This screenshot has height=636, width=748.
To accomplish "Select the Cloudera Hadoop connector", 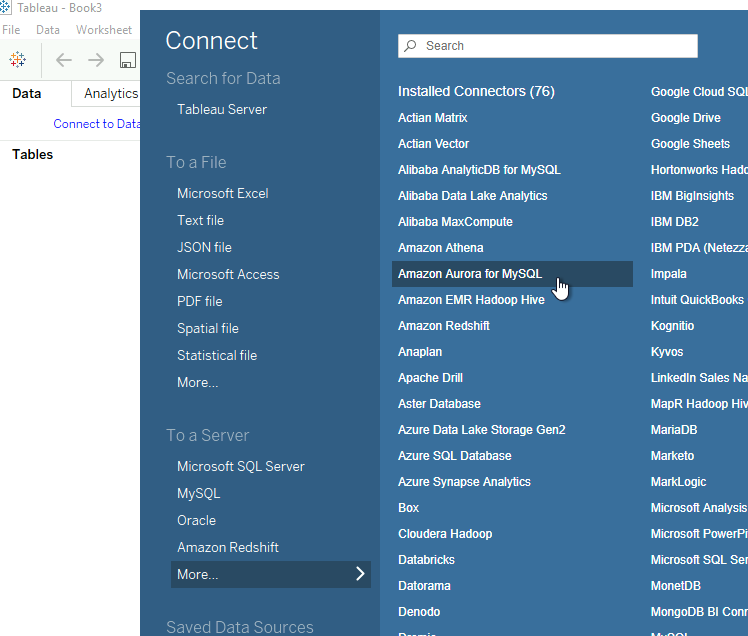I will [x=445, y=534].
